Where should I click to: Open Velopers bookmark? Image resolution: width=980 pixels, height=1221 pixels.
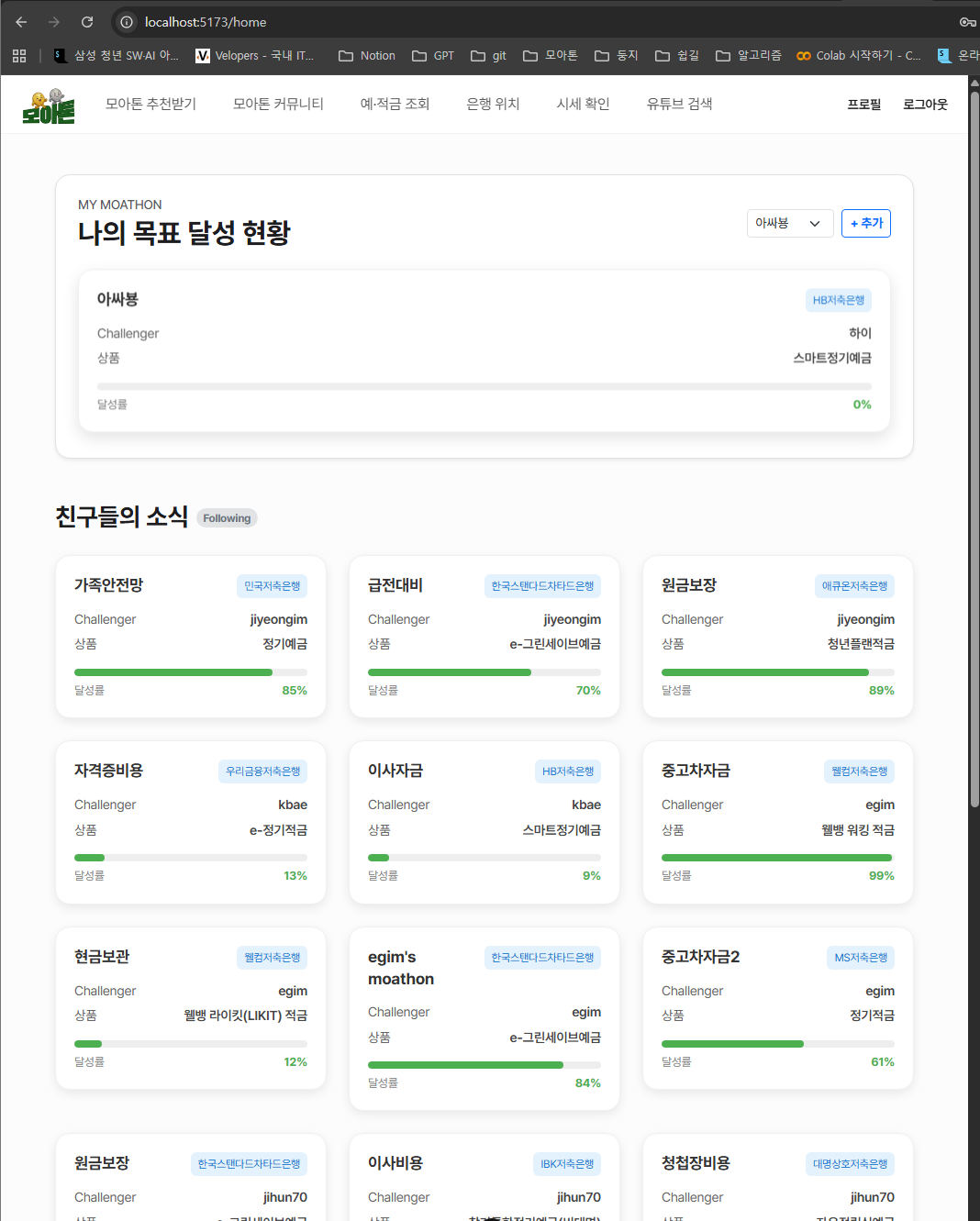255,56
